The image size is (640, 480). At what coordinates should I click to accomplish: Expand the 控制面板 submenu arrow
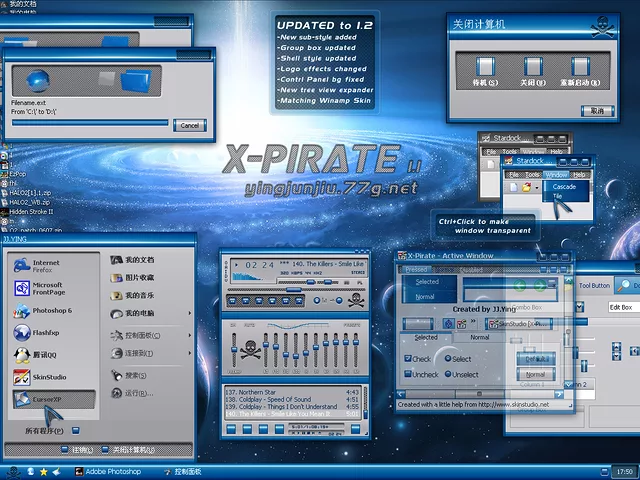pos(191,336)
